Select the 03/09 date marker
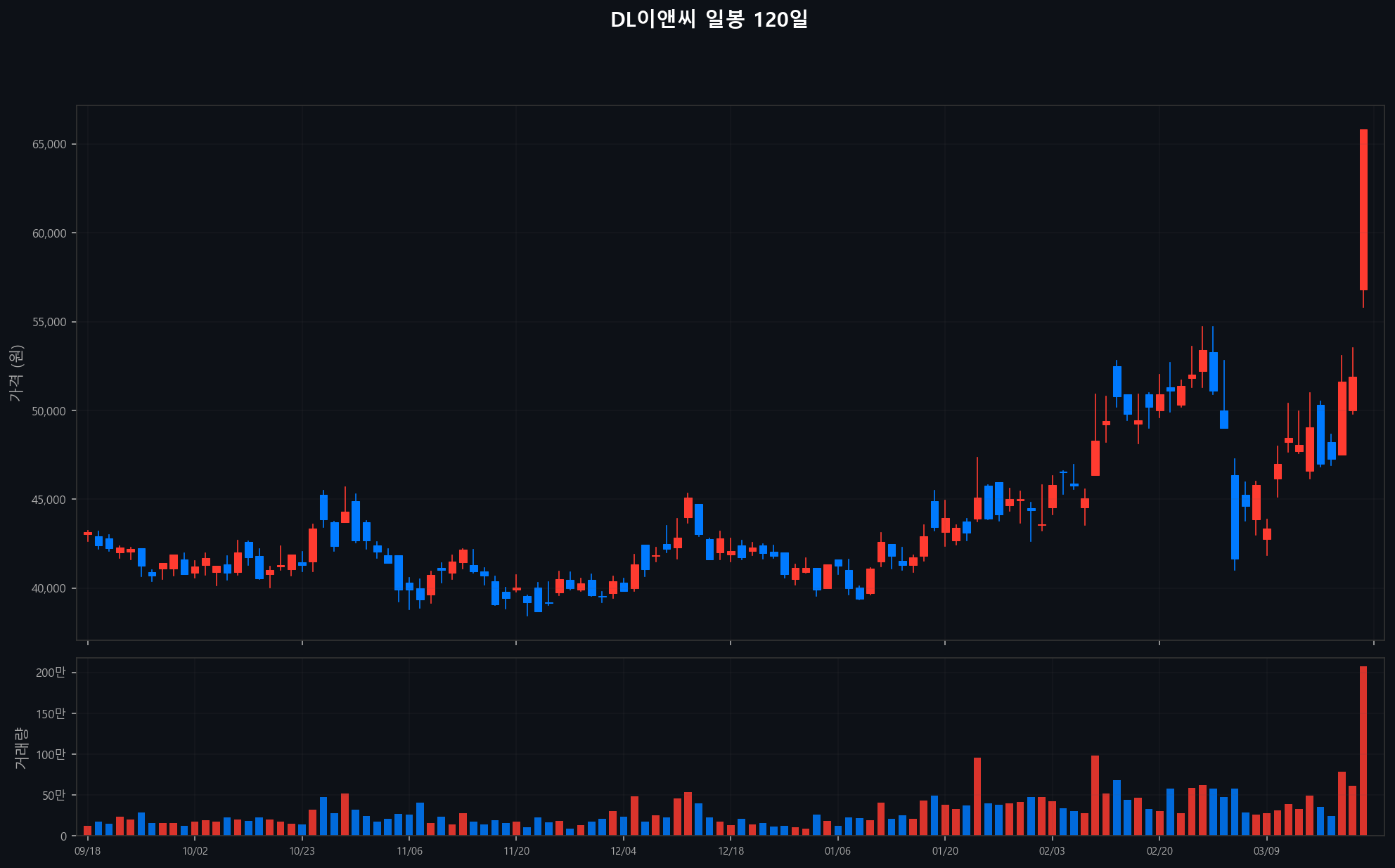The width and height of the screenshot is (1395, 868). point(1266,851)
